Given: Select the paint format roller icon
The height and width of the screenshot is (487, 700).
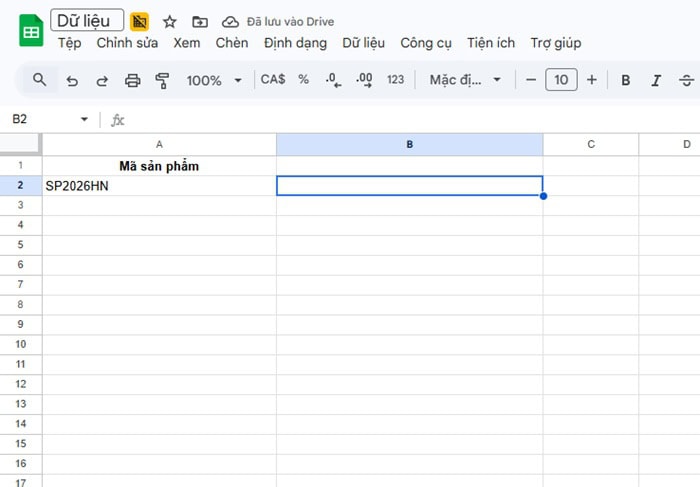Looking at the screenshot, I should click(x=163, y=80).
